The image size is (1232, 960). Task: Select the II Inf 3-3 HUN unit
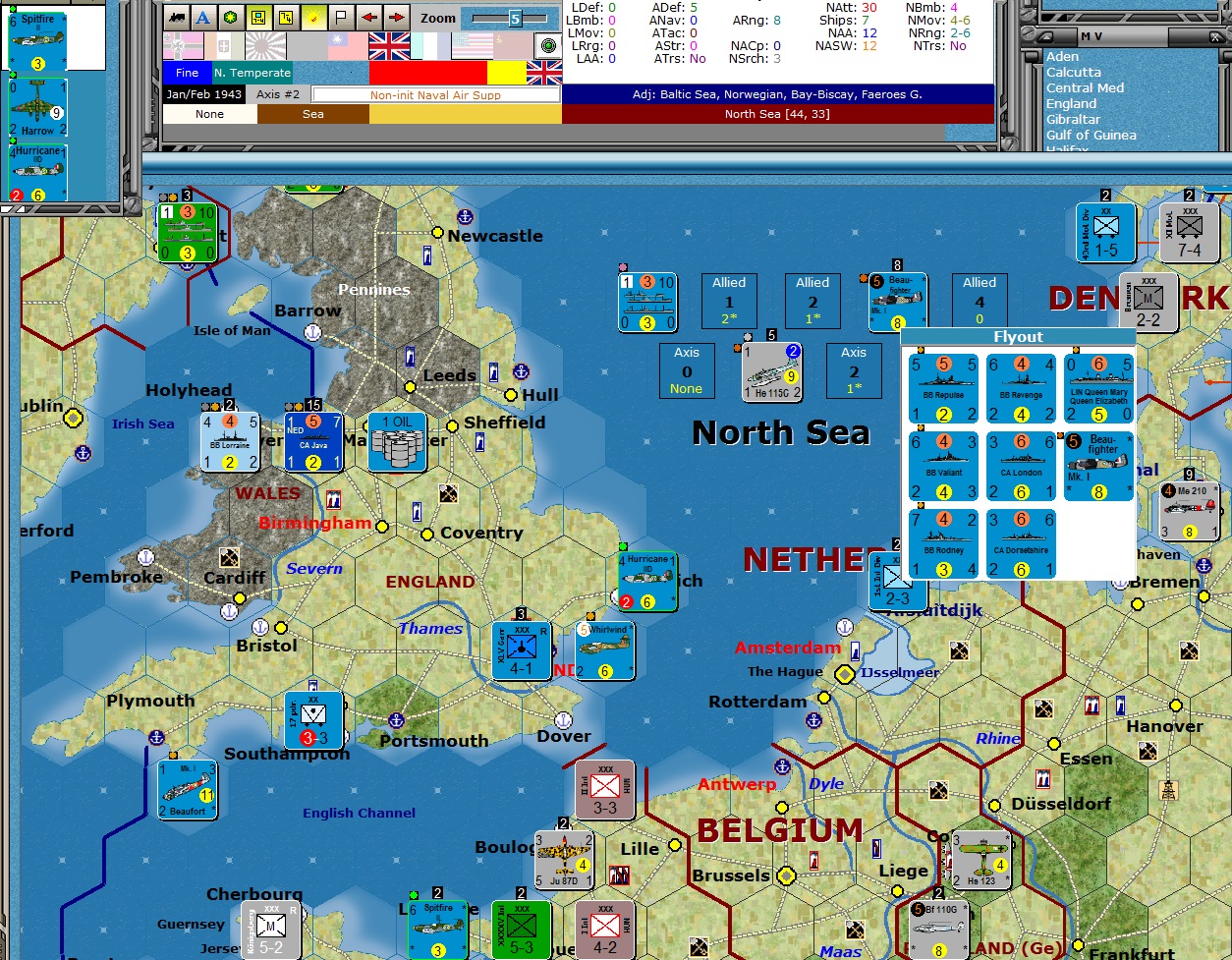[605, 790]
